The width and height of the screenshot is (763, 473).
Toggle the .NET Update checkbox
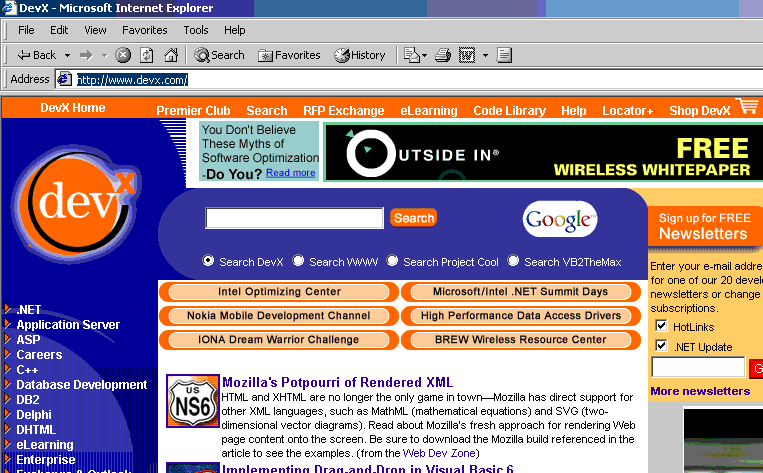pyautogui.click(x=661, y=346)
